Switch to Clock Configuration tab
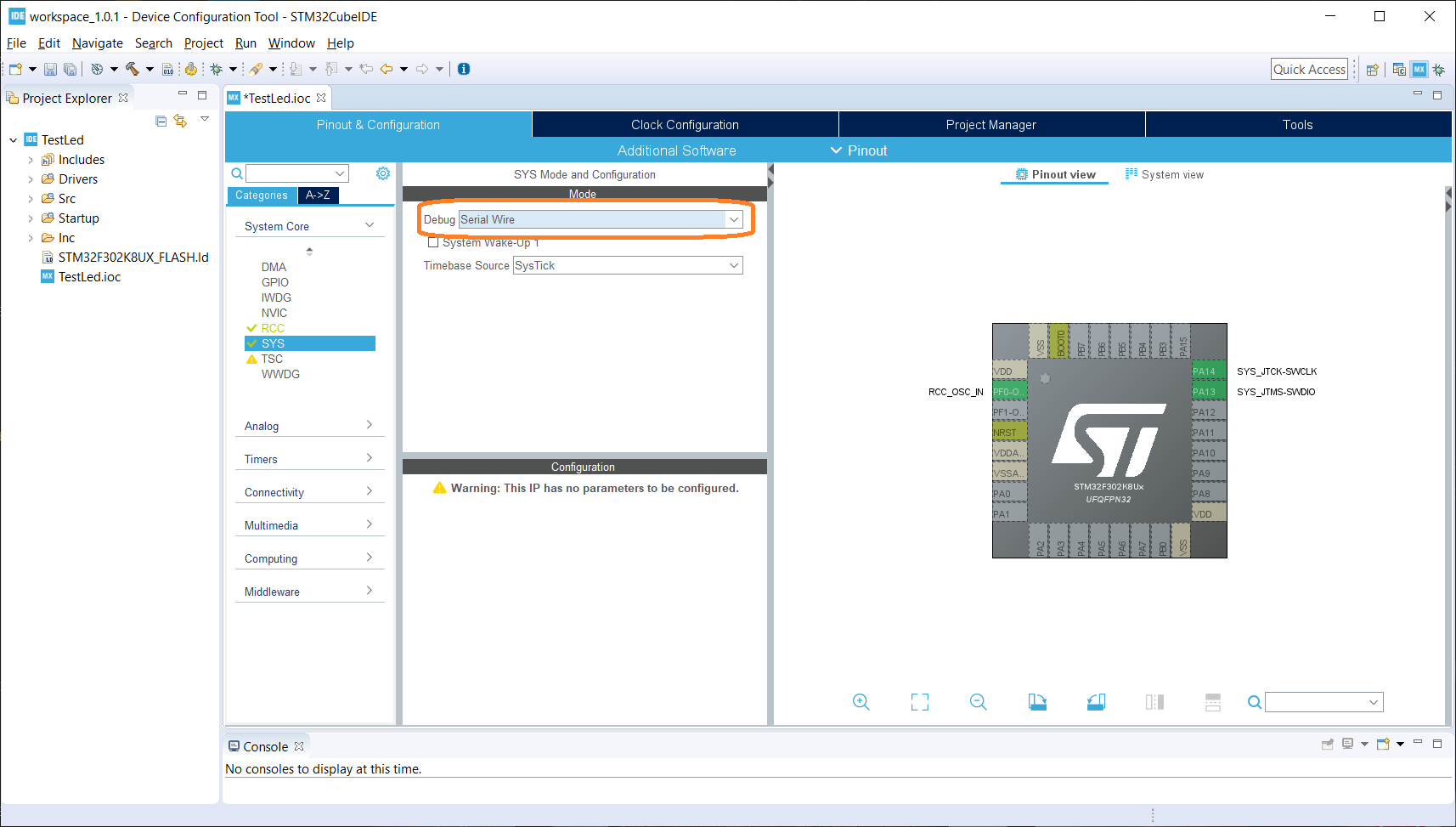 click(x=685, y=125)
